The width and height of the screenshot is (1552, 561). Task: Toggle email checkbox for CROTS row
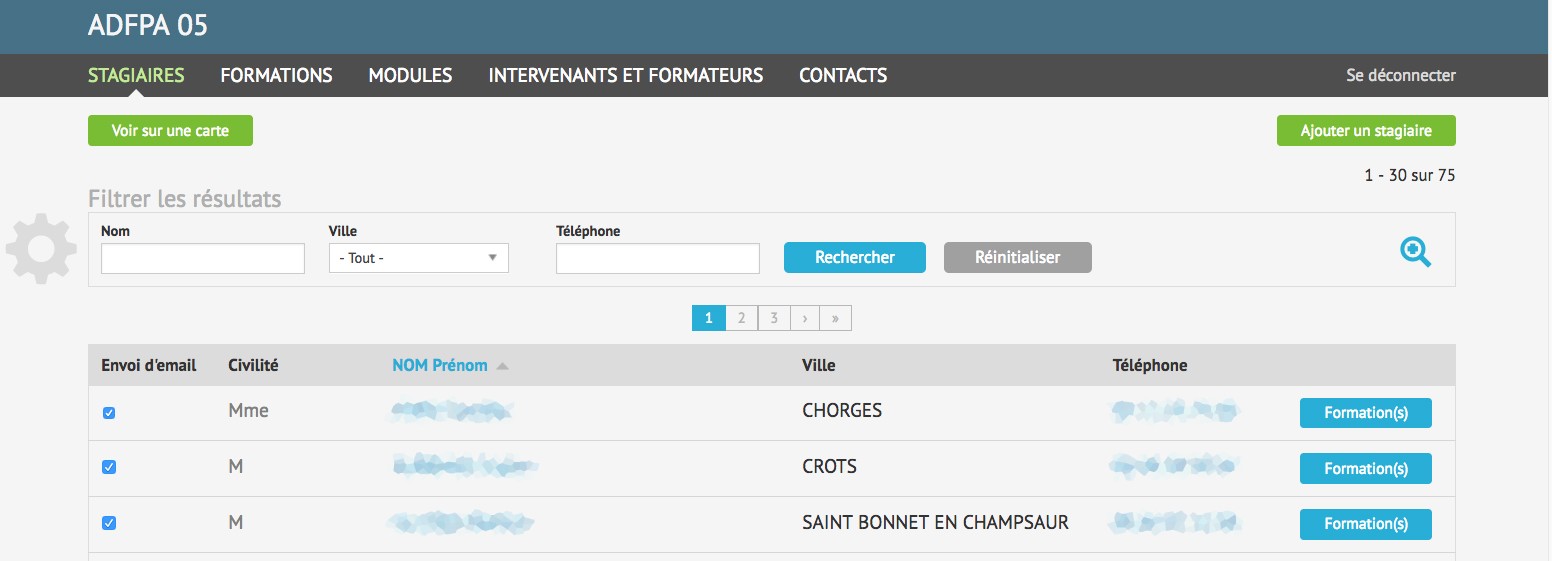click(x=109, y=467)
